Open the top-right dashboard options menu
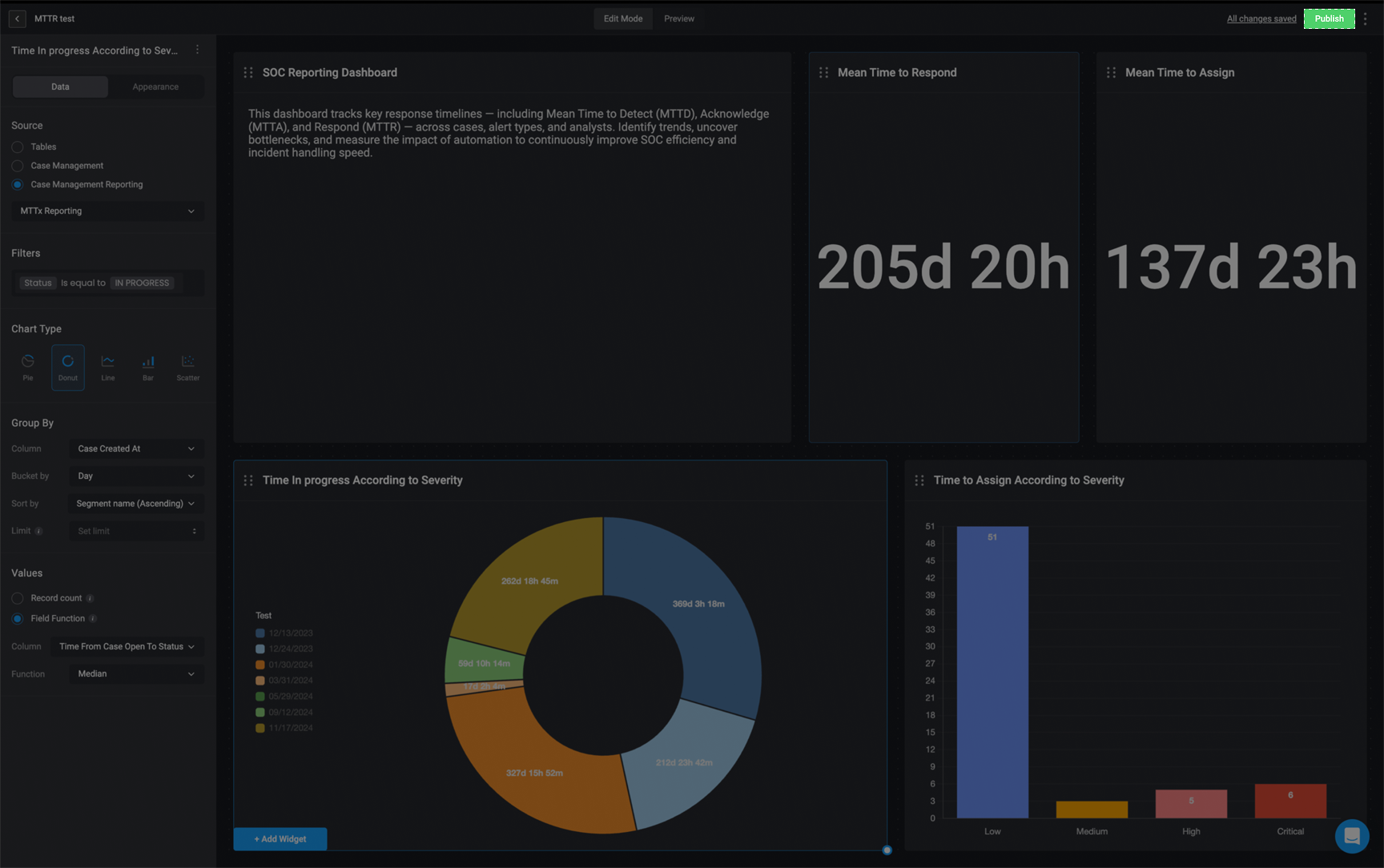 1366,18
